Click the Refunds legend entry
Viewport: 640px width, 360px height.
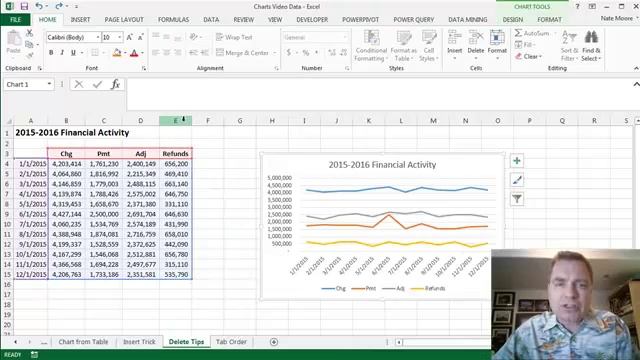click(428, 288)
